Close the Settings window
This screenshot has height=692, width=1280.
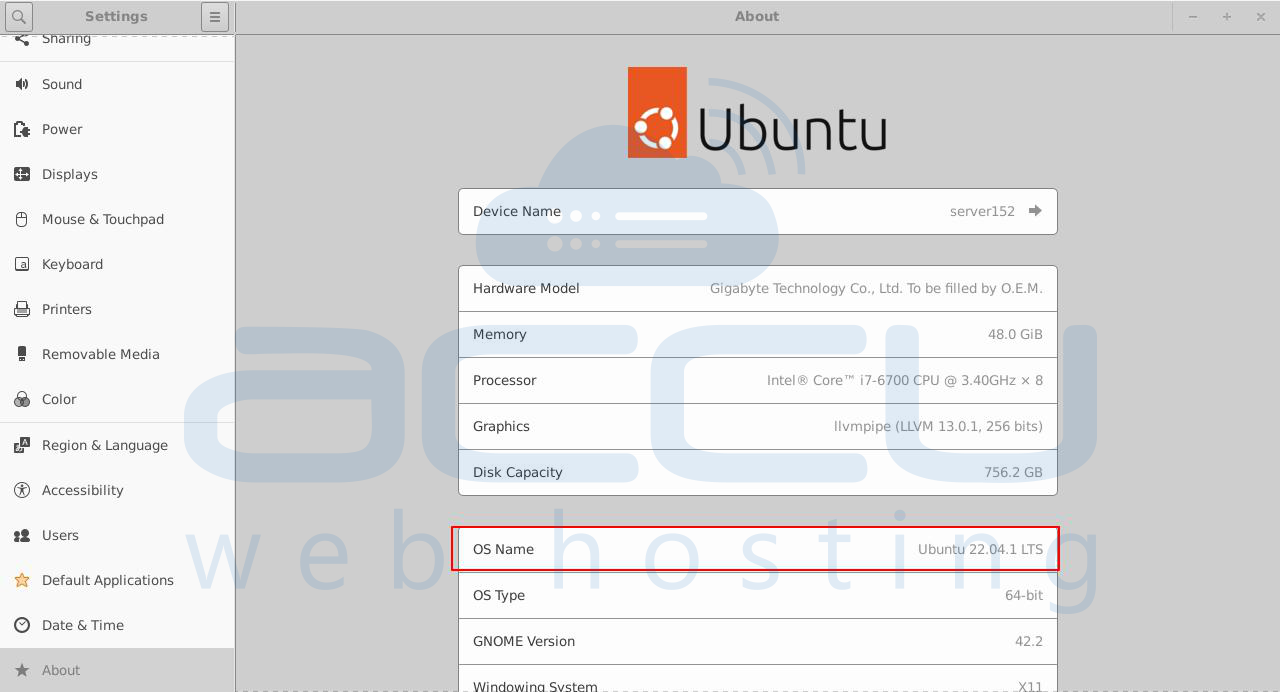pos(1261,17)
